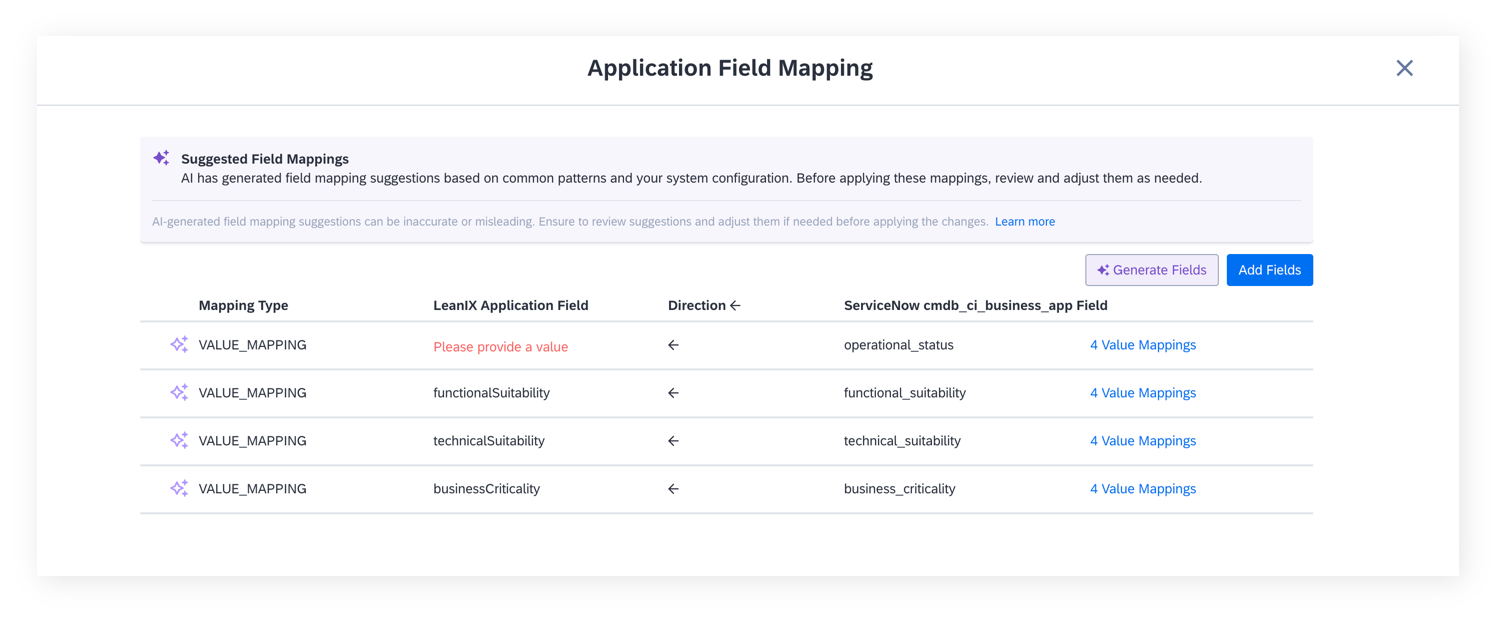Open 4 Value Mappings for technical_suitability
Image resolution: width=1504 pixels, height=622 pixels.
tap(1142, 441)
